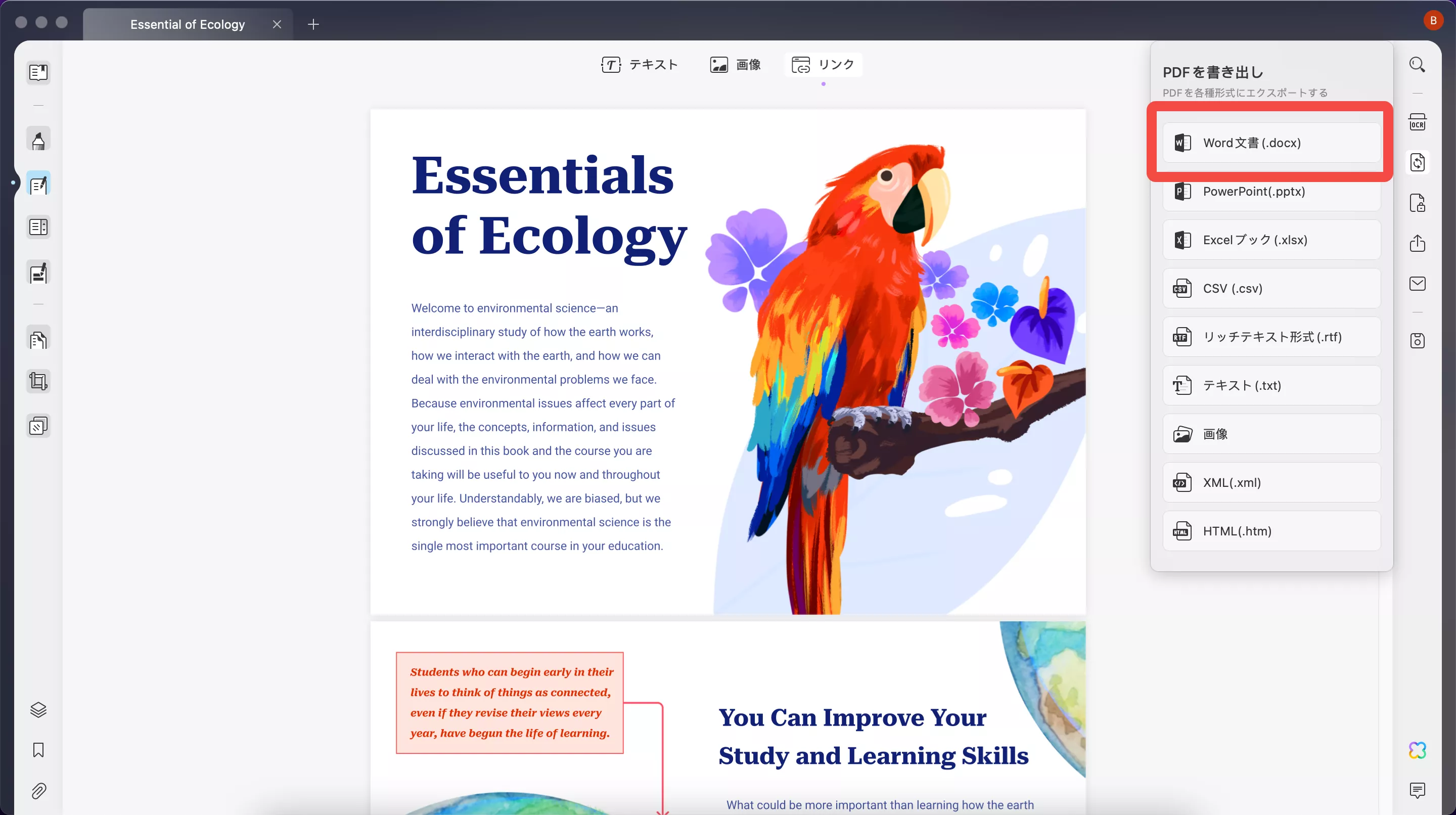1456x815 pixels.
Task: Open the fill and sign tool icon
Action: (38, 273)
